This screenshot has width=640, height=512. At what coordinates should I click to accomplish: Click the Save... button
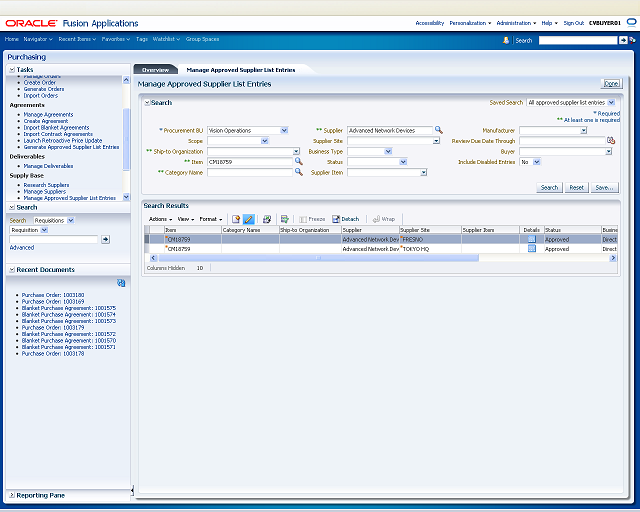click(x=604, y=187)
